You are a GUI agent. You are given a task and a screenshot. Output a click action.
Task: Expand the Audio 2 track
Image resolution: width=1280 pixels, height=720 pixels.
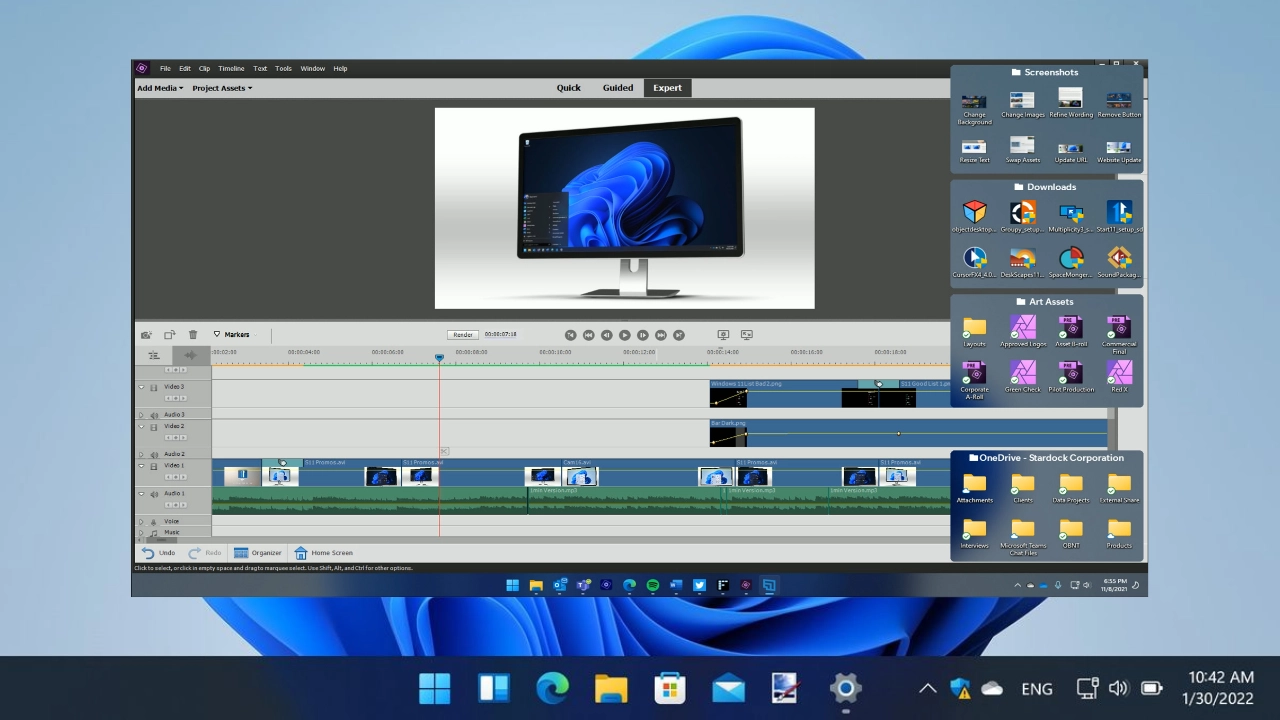point(141,454)
